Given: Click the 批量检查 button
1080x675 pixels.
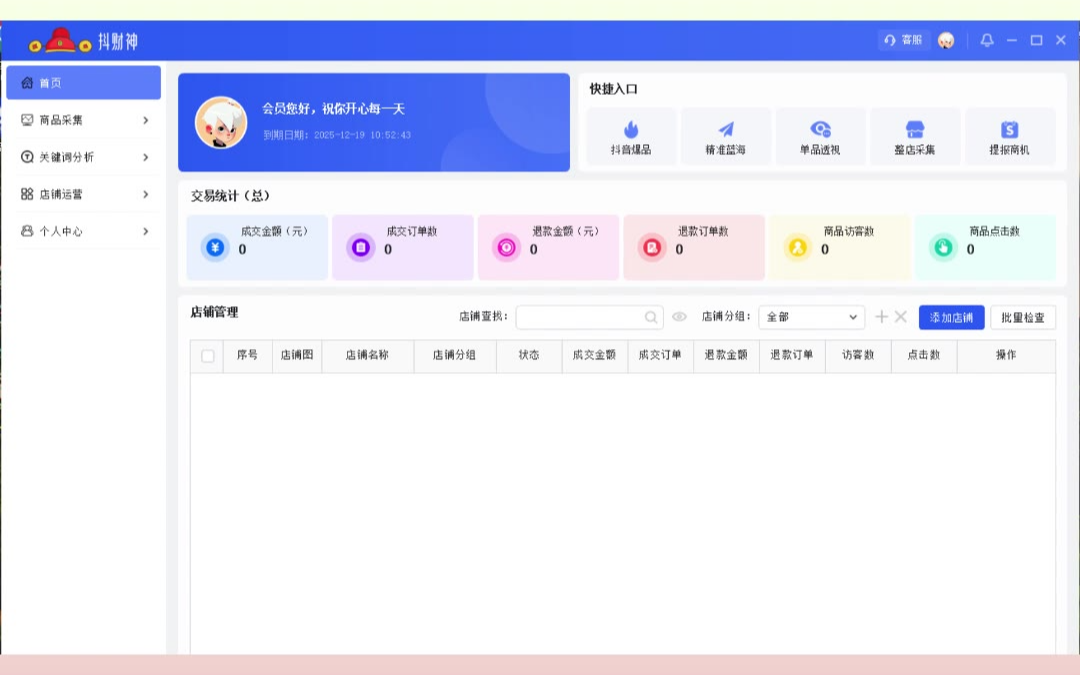Looking at the screenshot, I should pyautogui.click(x=1022, y=317).
